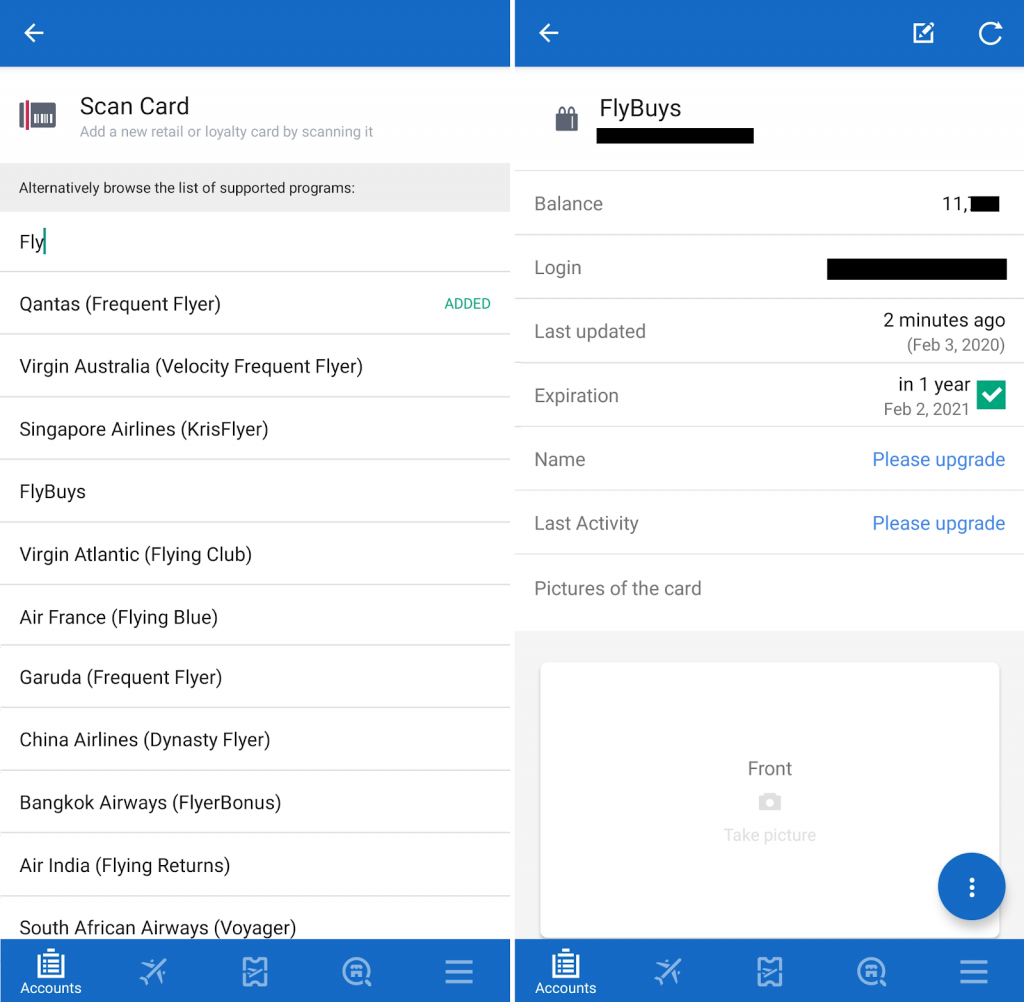This screenshot has width=1024, height=1002.
Task: Select Air India (Flying Returns)
Action: tap(255, 865)
